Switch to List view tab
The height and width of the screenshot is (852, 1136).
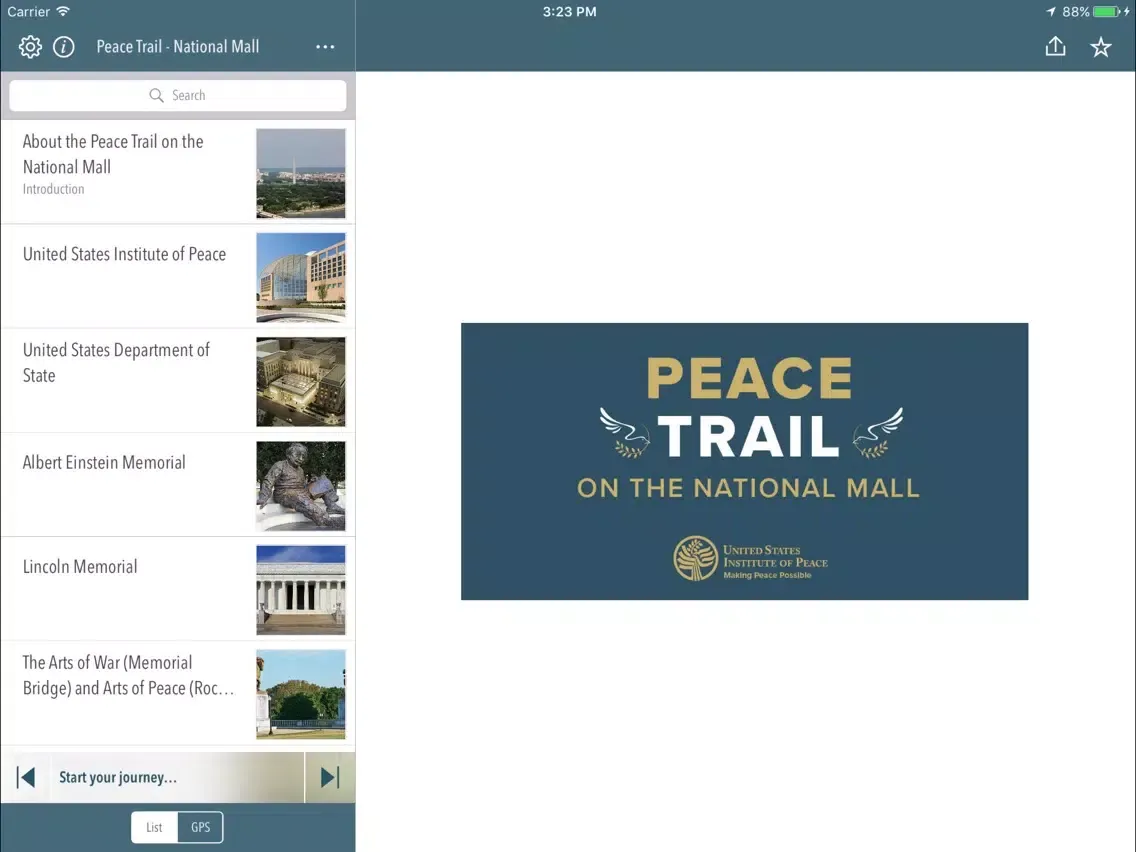click(x=154, y=827)
